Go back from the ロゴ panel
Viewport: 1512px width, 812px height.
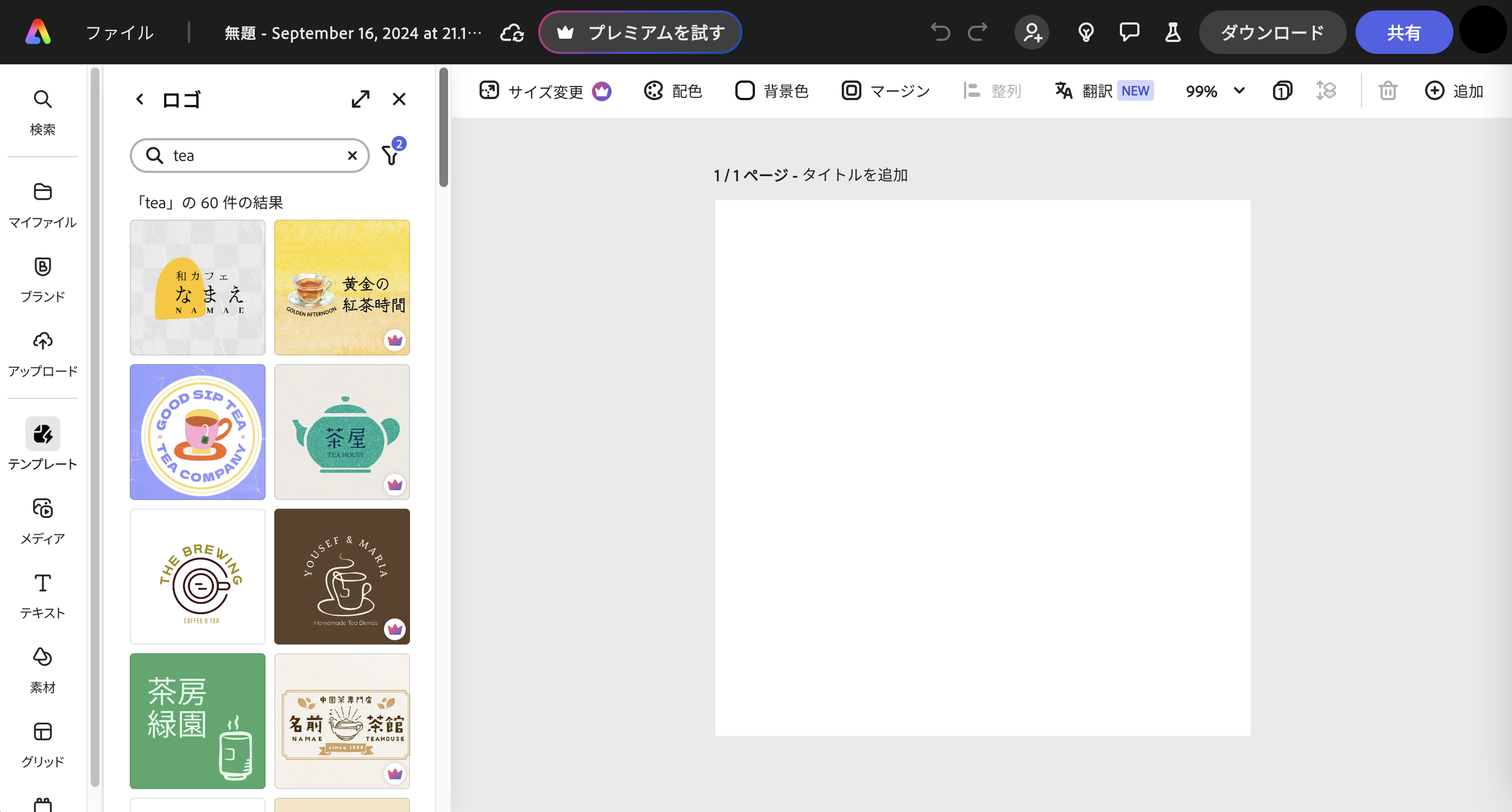pyautogui.click(x=140, y=99)
